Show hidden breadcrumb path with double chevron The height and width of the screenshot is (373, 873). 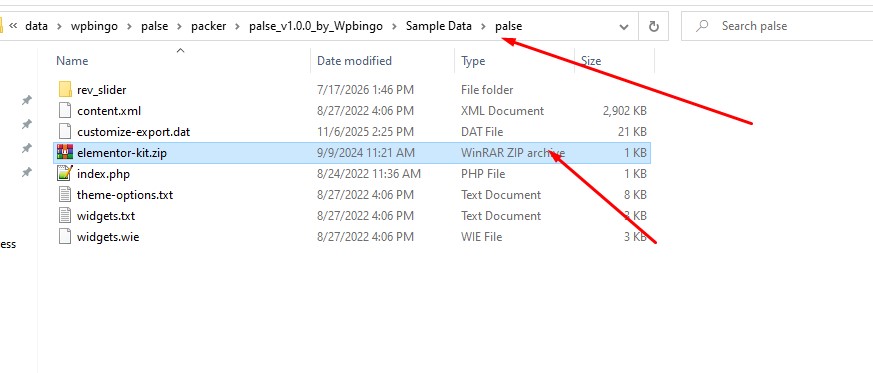coord(13,26)
